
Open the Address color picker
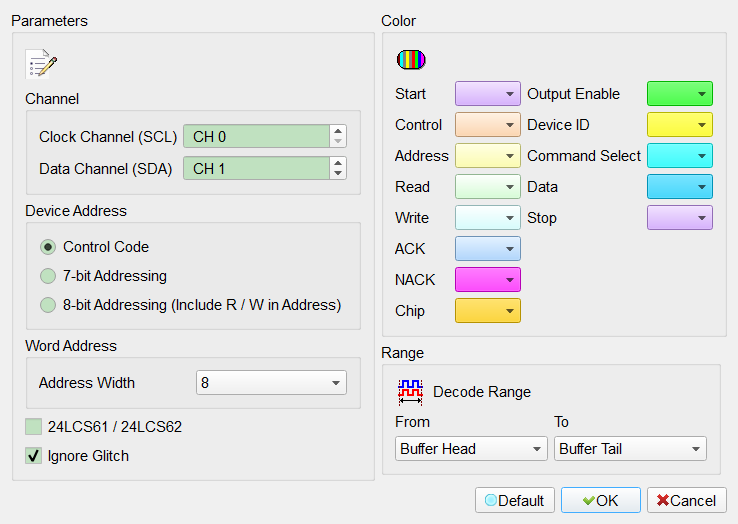point(488,156)
